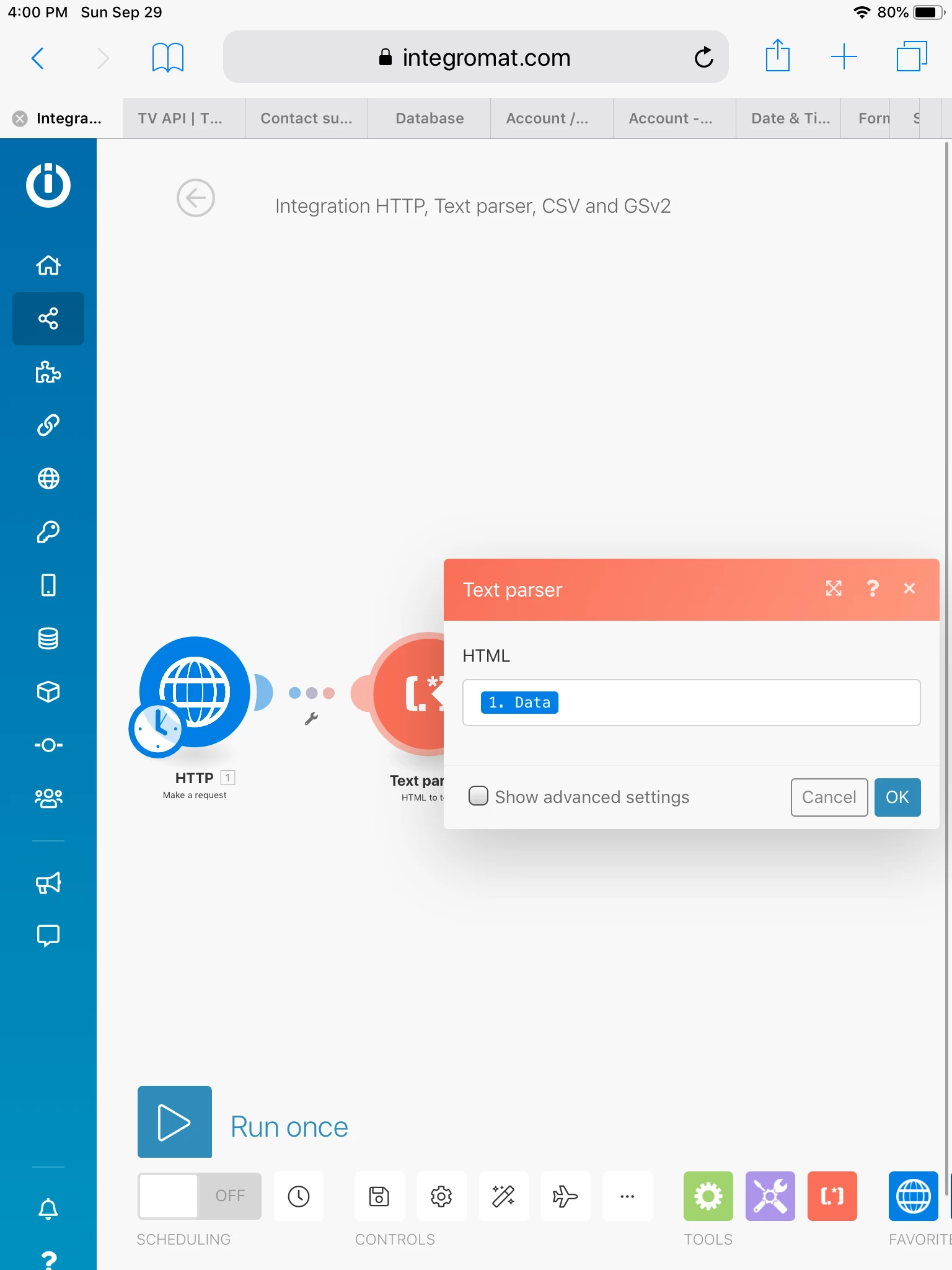Open purple Tools wrench icon
Viewport: 952px width, 1270px height.
770,1196
